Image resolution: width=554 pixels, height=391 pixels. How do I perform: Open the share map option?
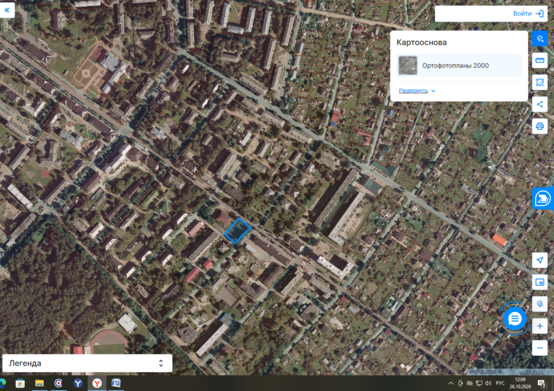[540, 104]
